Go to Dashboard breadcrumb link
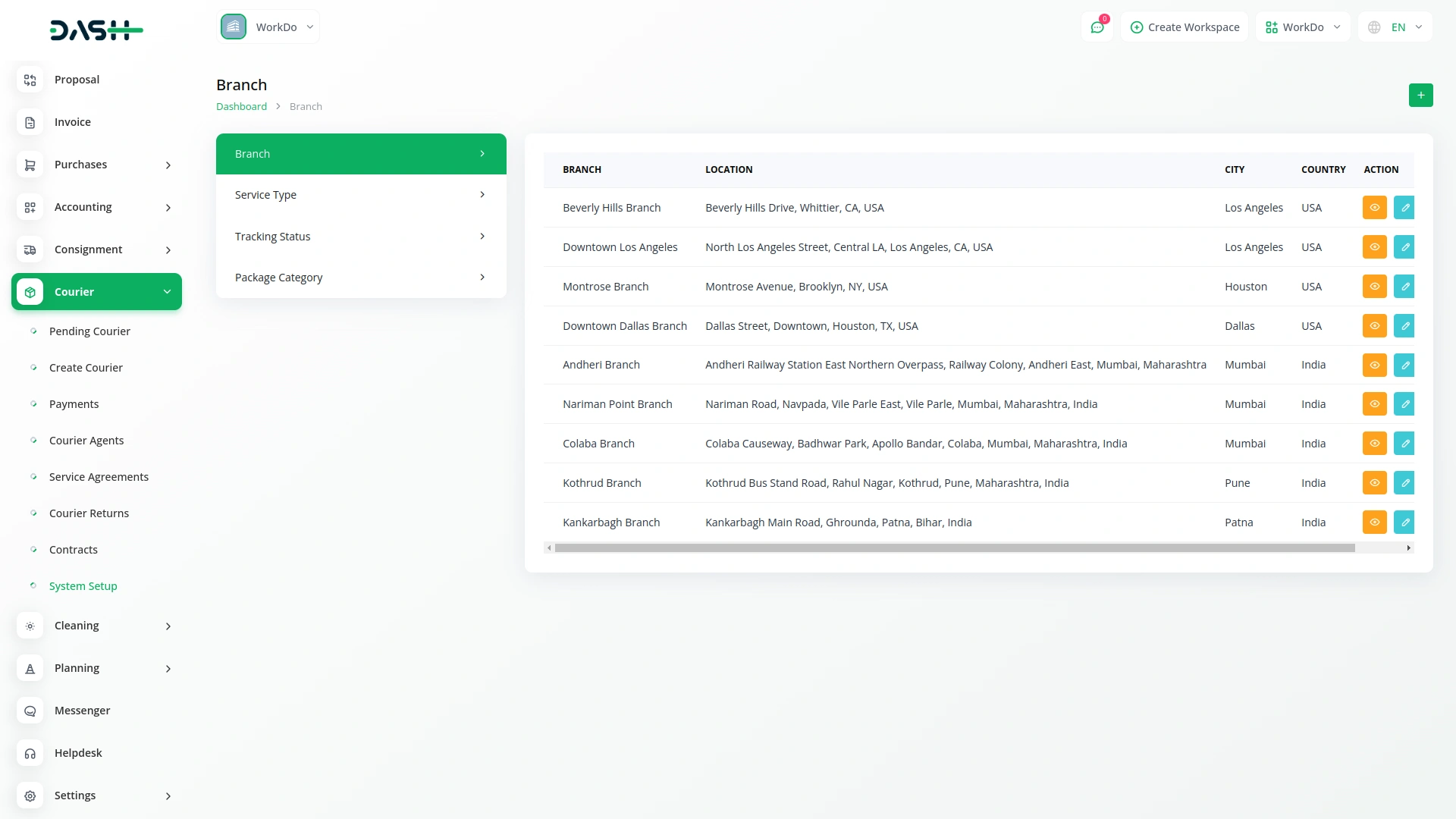The width and height of the screenshot is (1456, 819). 241,107
